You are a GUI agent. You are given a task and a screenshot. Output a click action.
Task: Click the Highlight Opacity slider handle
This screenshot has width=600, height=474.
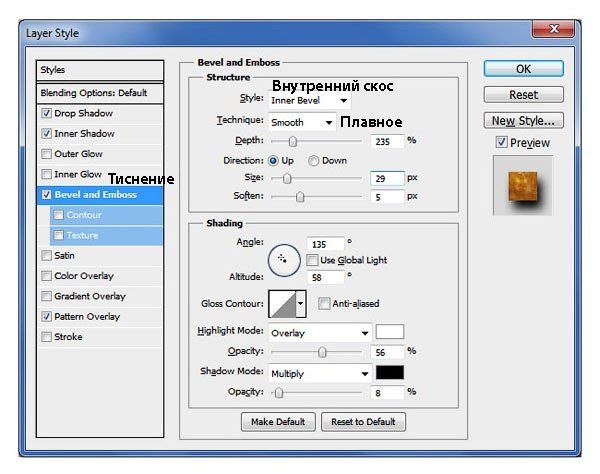click(x=322, y=352)
